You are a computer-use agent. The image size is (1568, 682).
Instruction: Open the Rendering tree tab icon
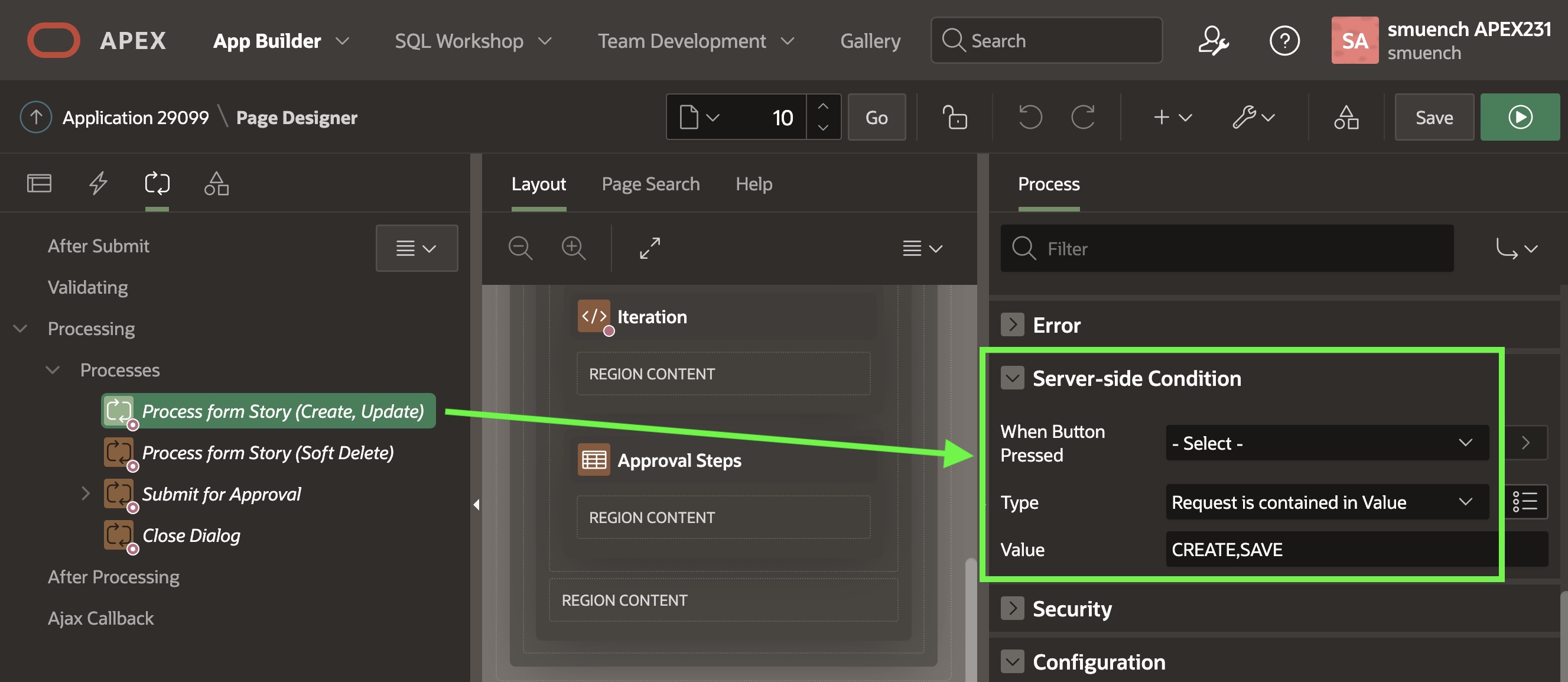pyautogui.click(x=40, y=183)
